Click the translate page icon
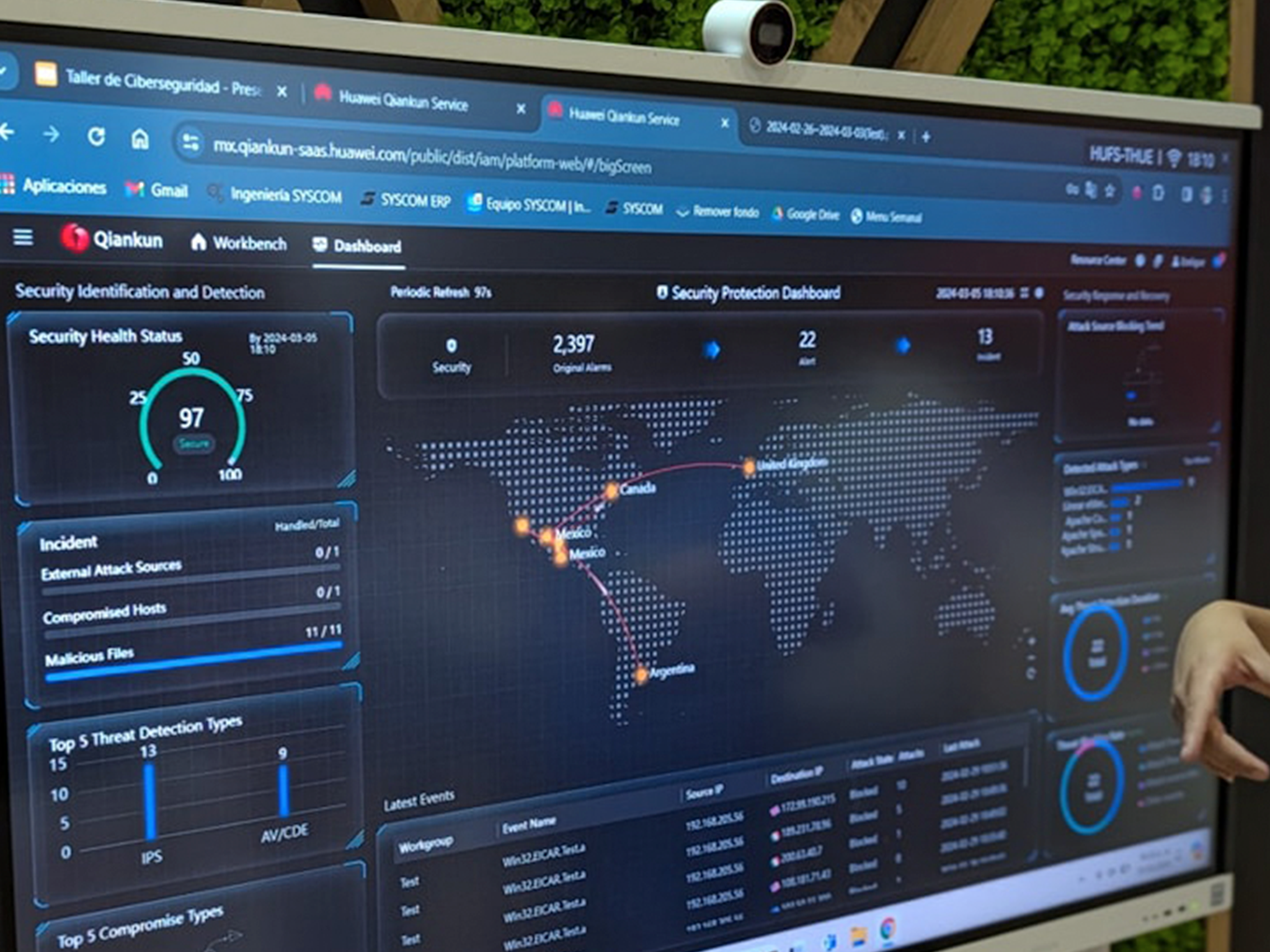 pos(1091,190)
